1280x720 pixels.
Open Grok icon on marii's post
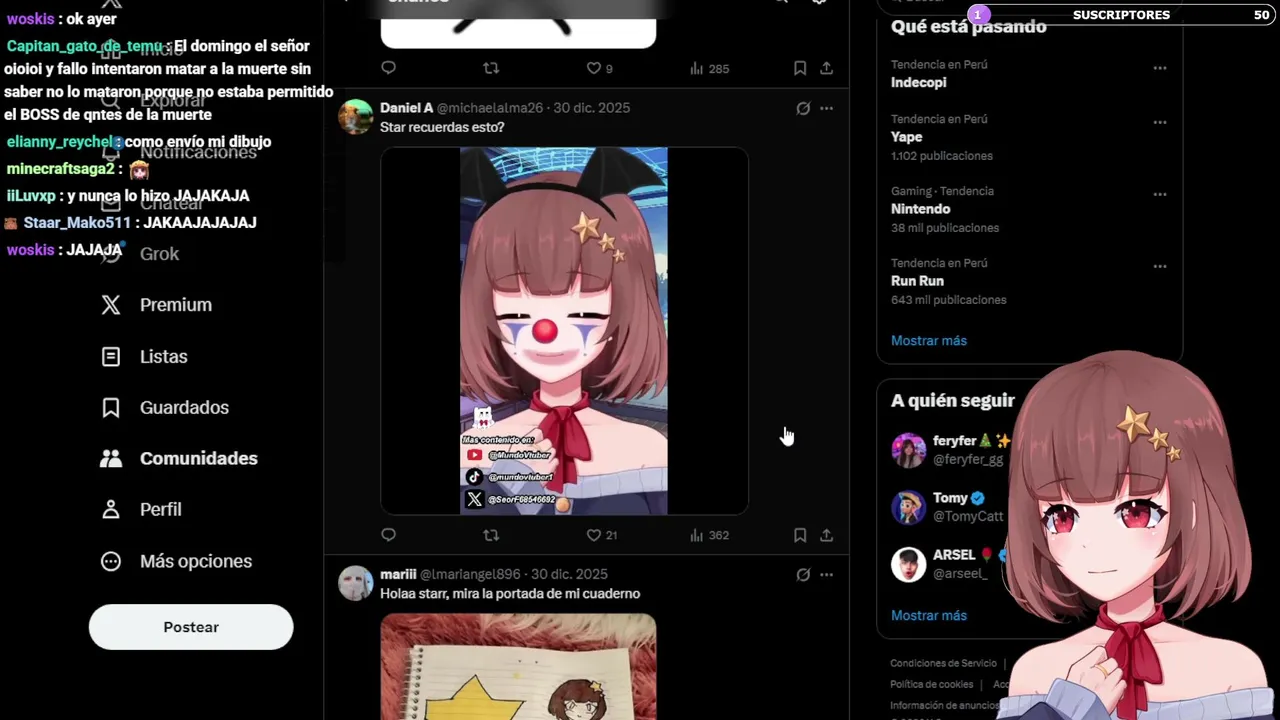(803, 574)
